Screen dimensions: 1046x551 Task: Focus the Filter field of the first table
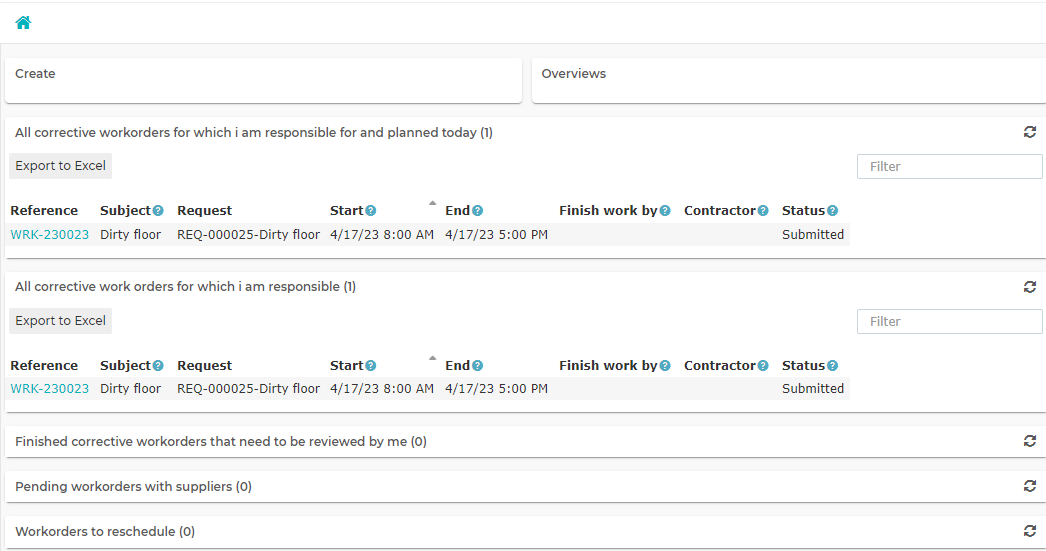click(949, 167)
